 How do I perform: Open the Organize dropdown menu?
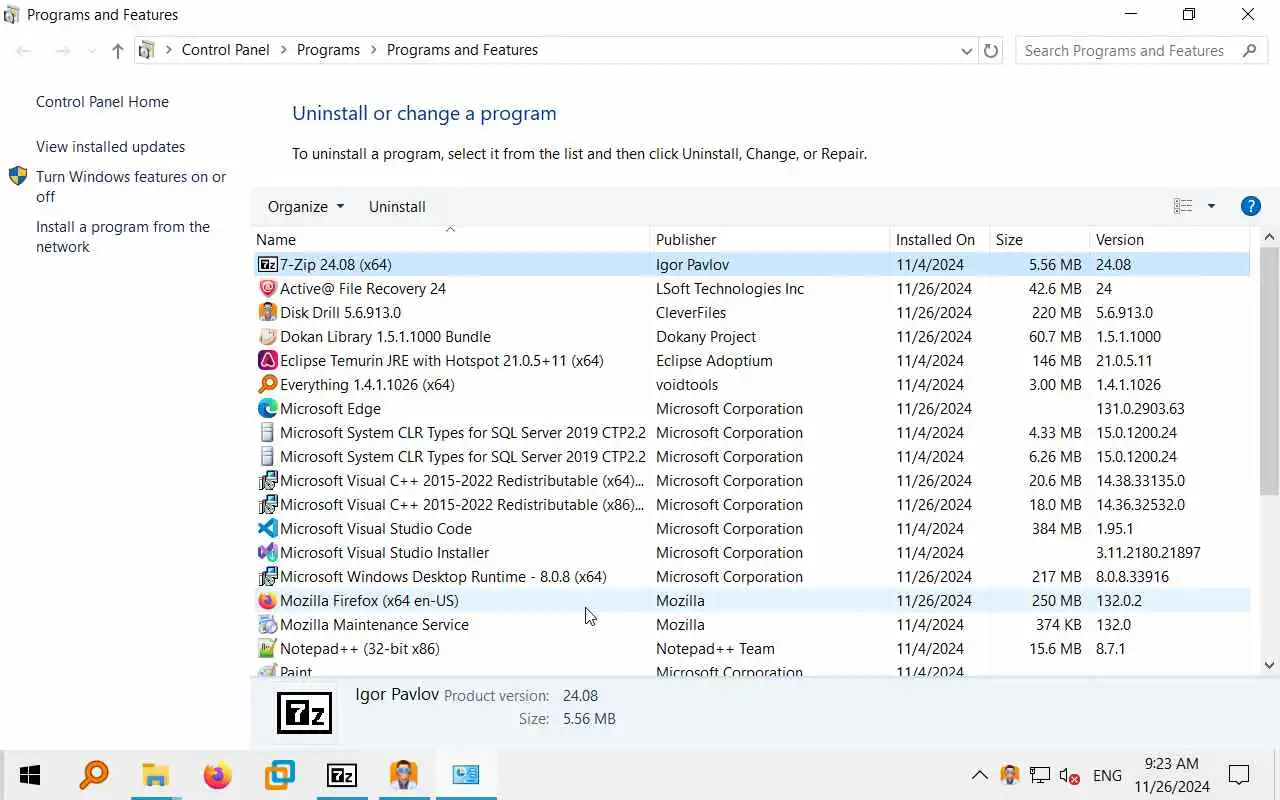tap(306, 206)
